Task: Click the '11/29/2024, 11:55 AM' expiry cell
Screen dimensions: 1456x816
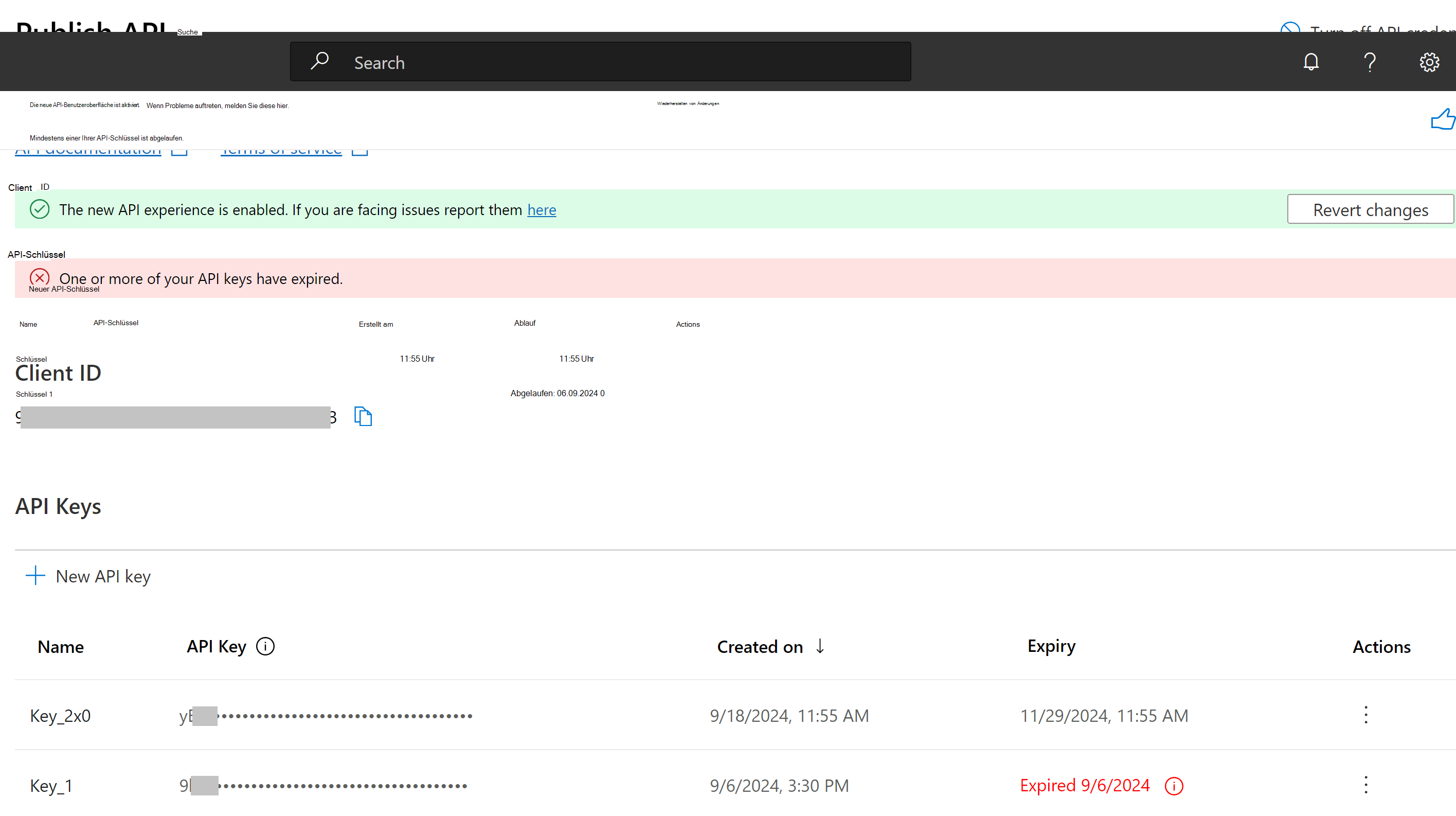Action: click(x=1104, y=716)
